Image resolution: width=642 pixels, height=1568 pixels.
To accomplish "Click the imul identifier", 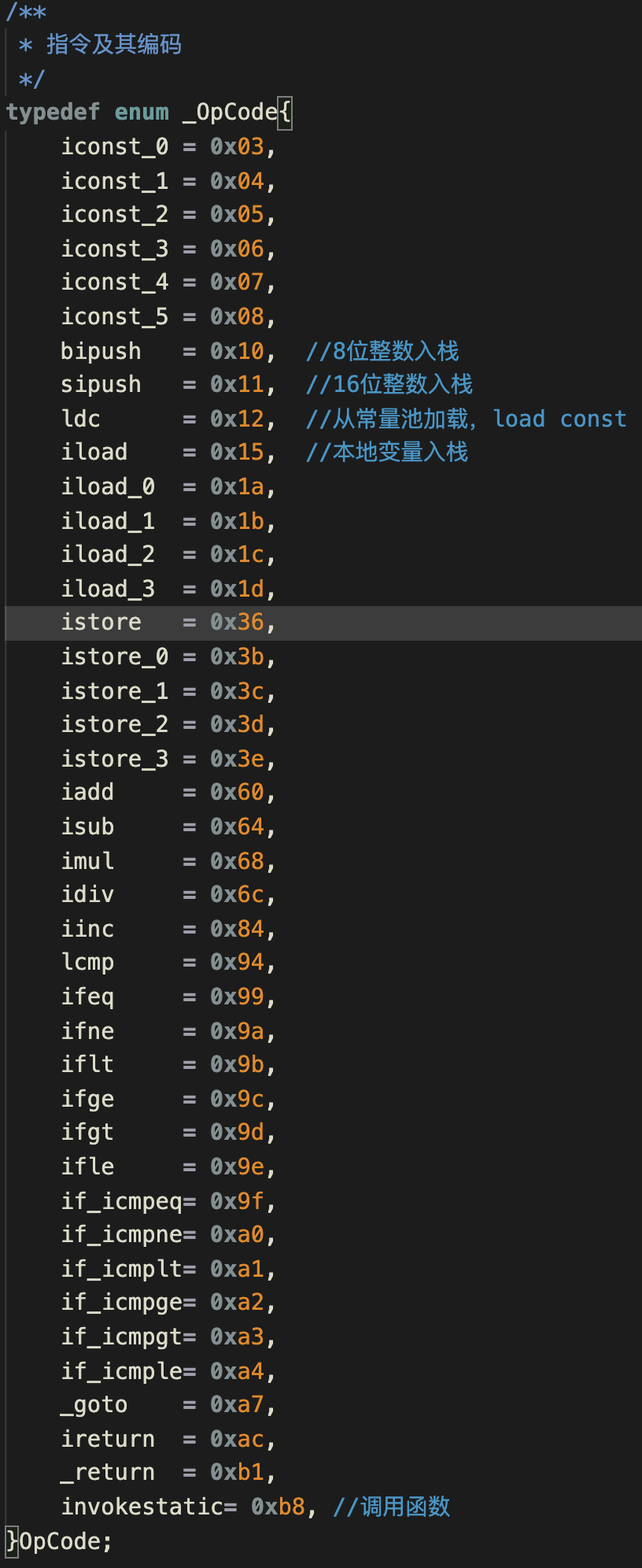I will click(x=87, y=861).
